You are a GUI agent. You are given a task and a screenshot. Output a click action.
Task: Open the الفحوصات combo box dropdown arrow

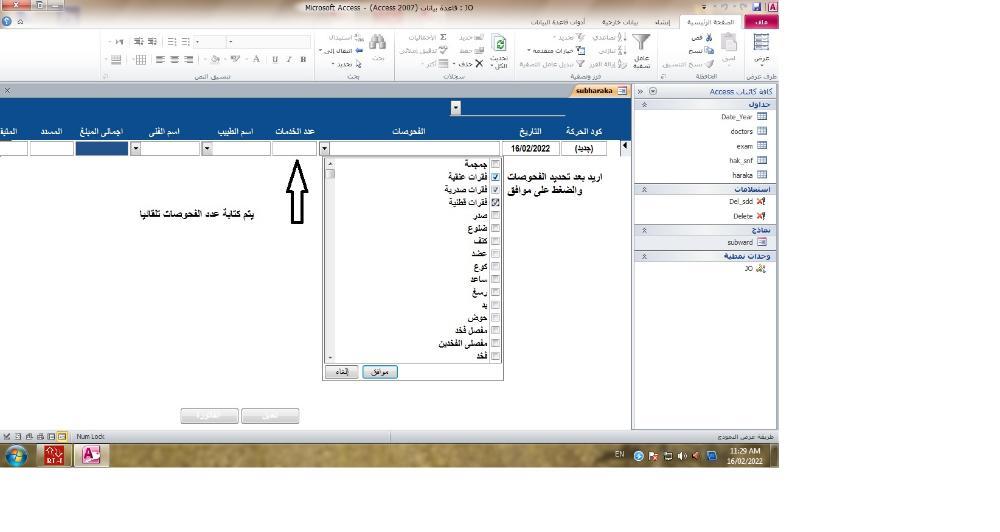[324, 149]
